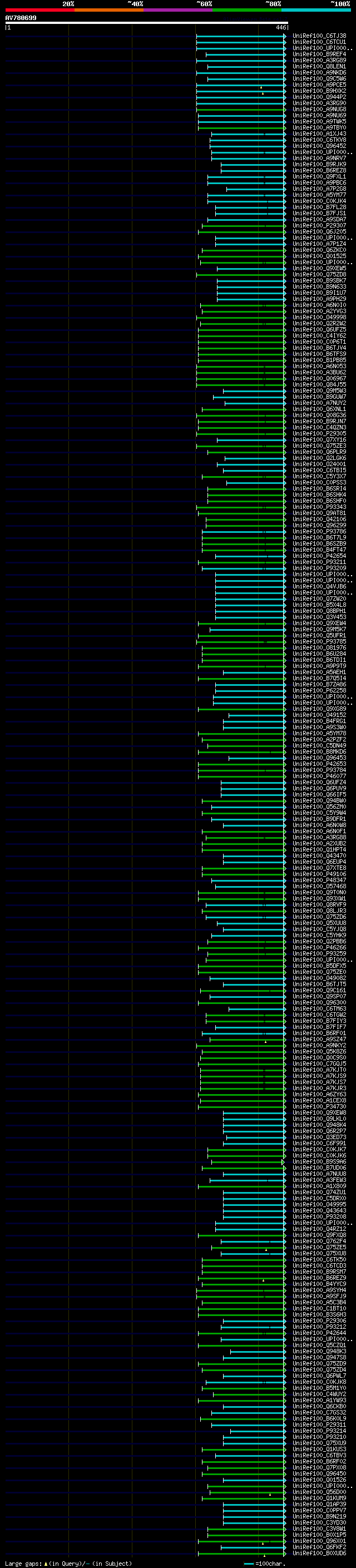The width and height of the screenshot is (356, 1568).
Task: Select the UniRef100_Q5XUU8 label
Action: 319,923
